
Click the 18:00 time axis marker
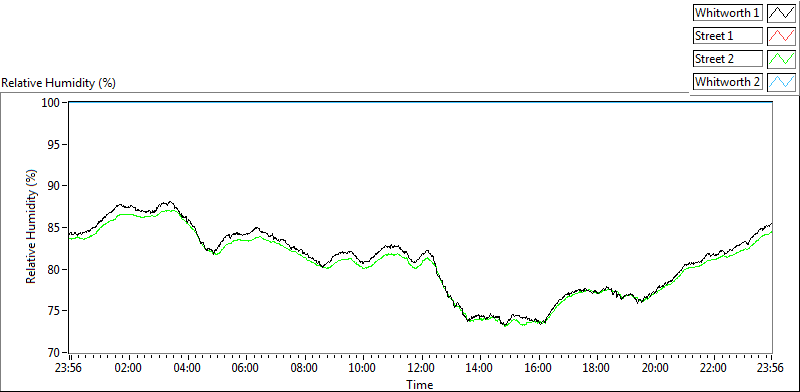596,368
